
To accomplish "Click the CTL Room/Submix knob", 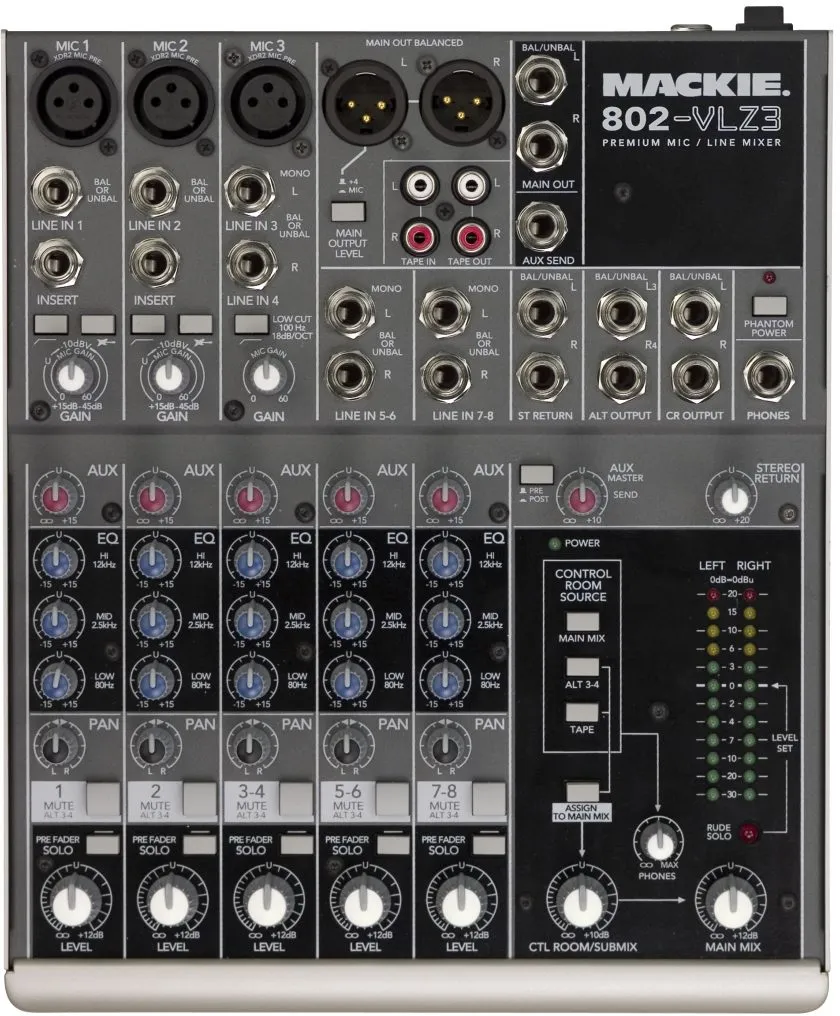I will click(581, 901).
